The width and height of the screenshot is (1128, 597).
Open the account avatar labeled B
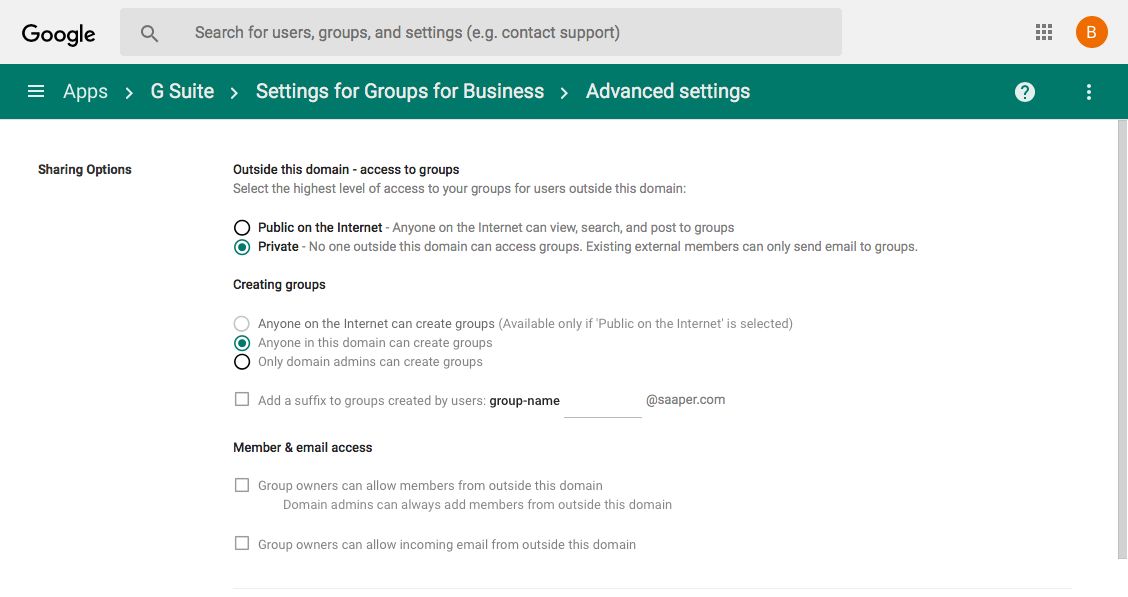1091,32
